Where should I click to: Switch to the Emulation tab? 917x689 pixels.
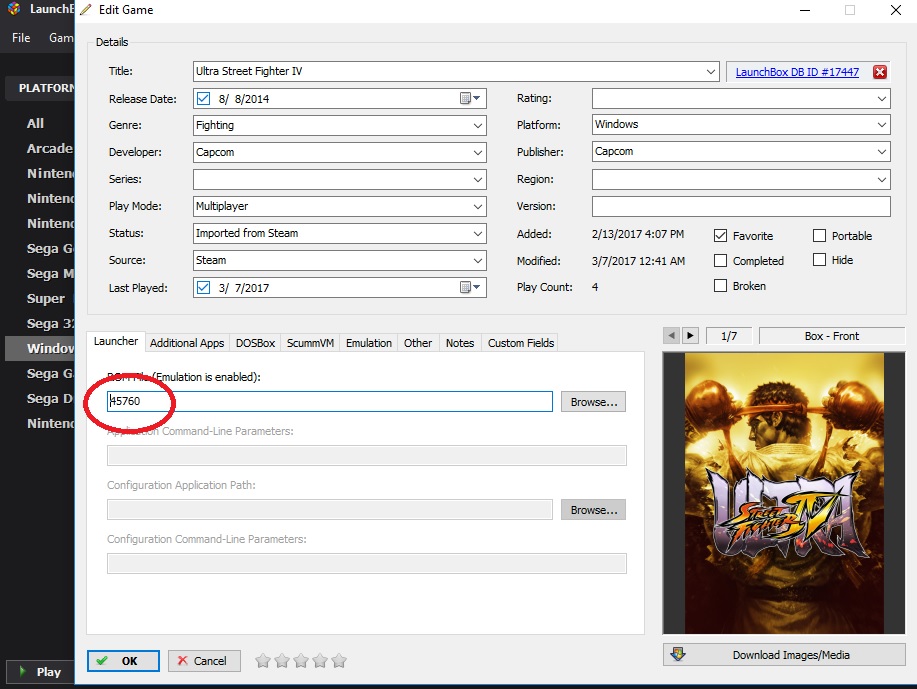click(368, 343)
